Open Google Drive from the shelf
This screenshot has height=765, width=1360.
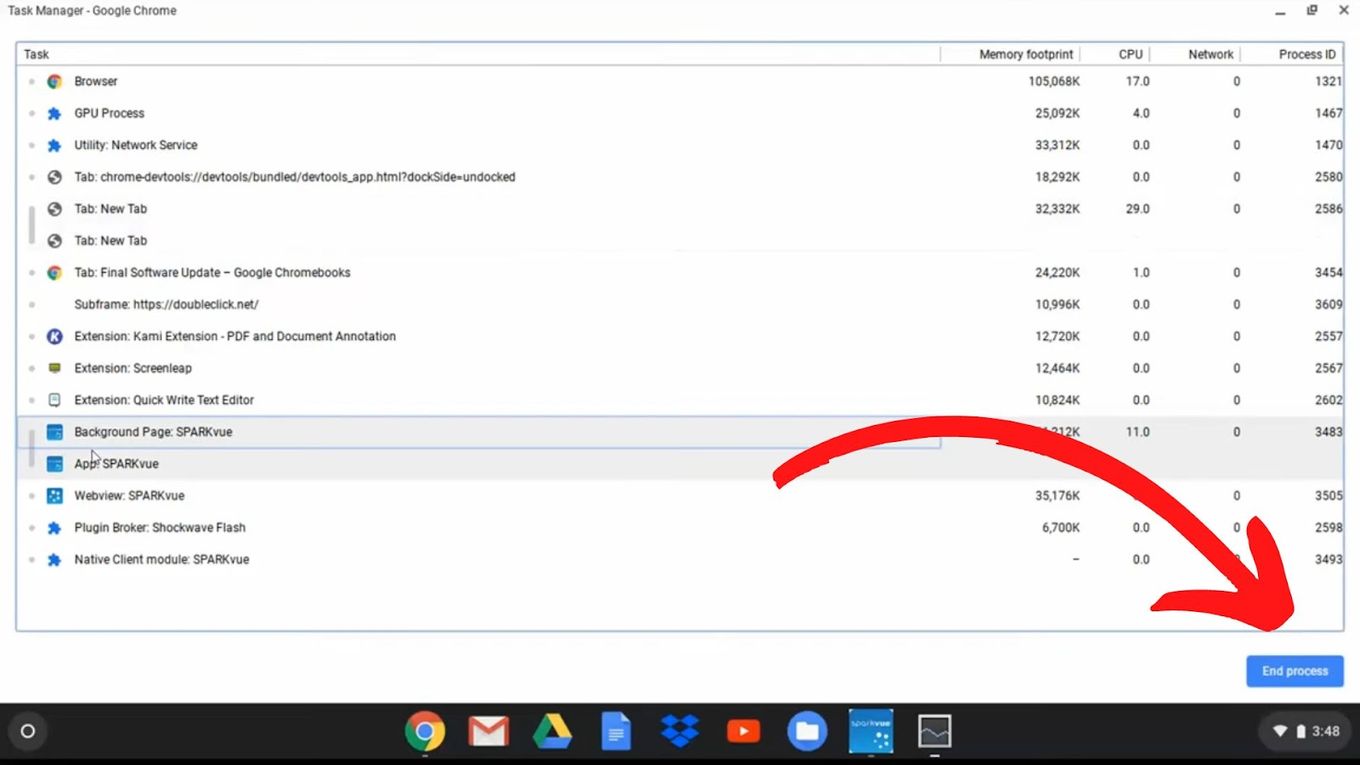(552, 732)
